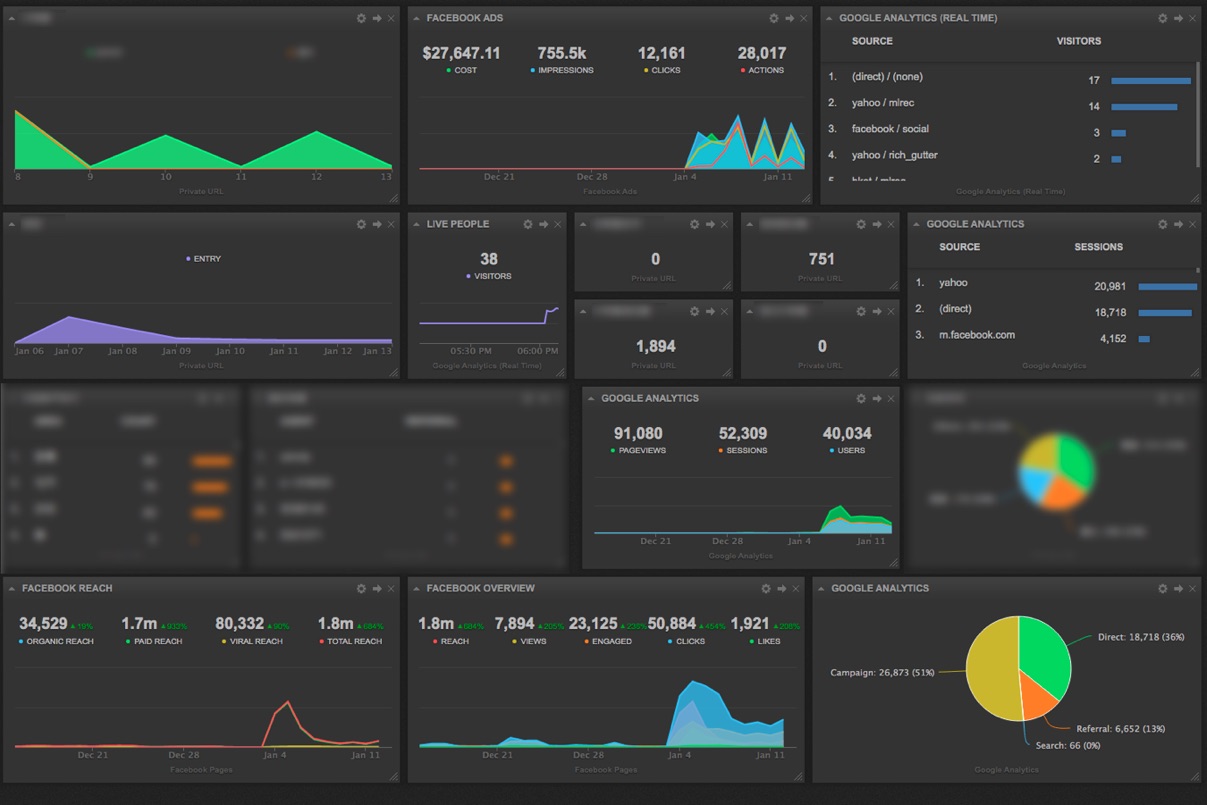The height and width of the screenshot is (805, 1207).
Task: Click arrow icon on Google Analytics sessions-by-source widget
Action: click(1178, 224)
